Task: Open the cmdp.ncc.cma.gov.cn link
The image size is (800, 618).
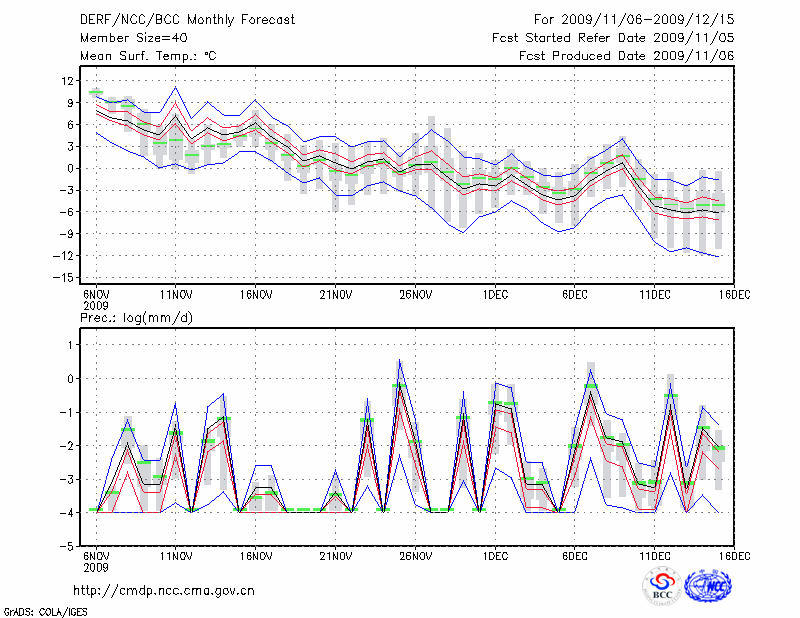Action: [x=164, y=590]
